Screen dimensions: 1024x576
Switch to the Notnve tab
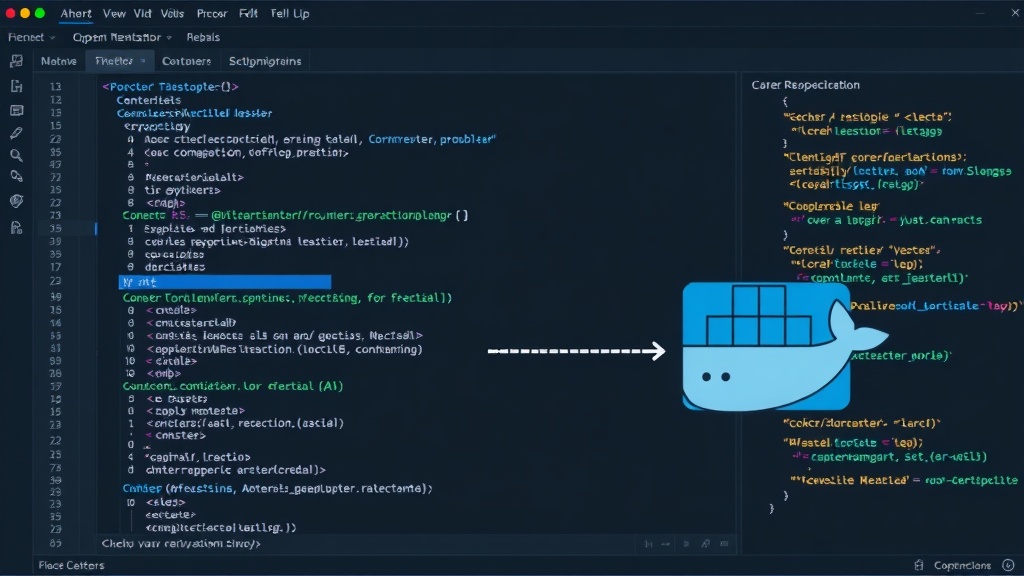59,61
